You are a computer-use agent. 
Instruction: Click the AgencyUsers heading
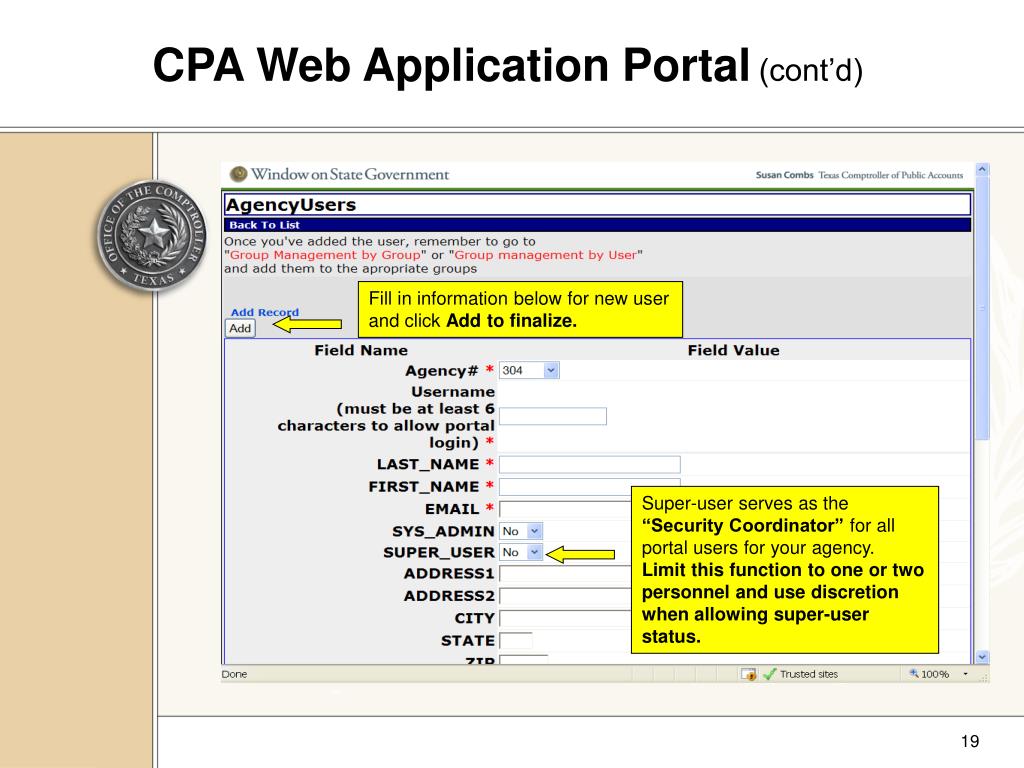point(291,204)
